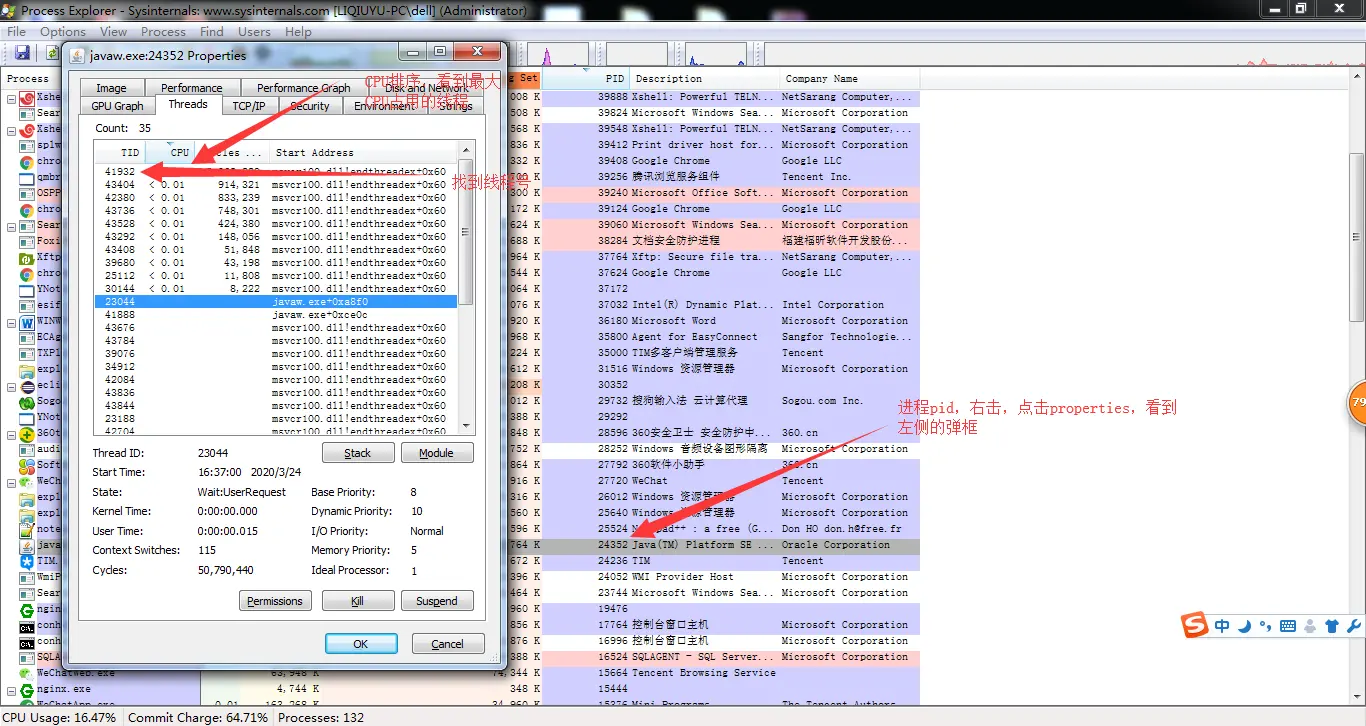1366x726 pixels.
Task: Open the Find menu
Action: (x=212, y=32)
